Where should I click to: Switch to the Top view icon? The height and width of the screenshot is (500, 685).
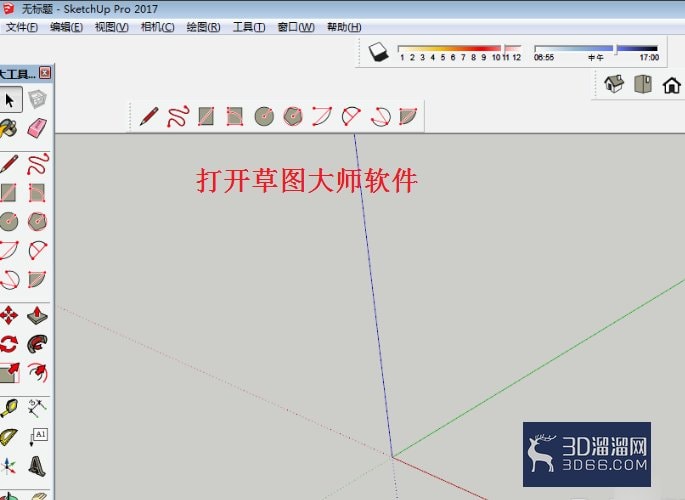(x=643, y=84)
